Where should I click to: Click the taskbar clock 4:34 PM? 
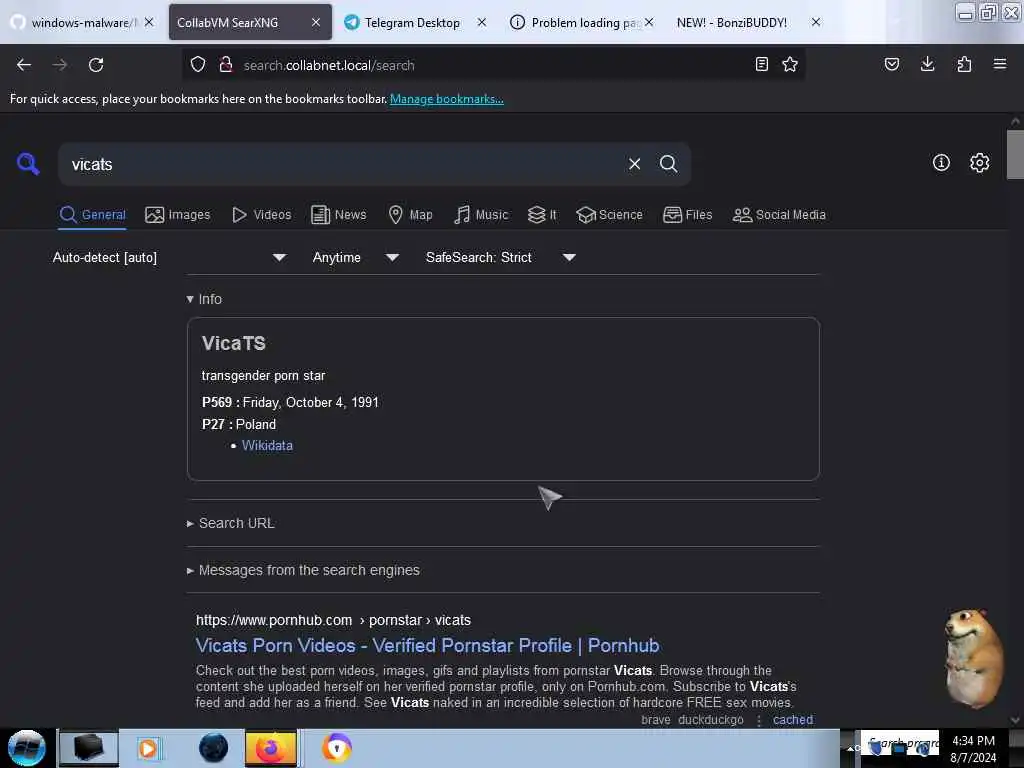coord(973,741)
